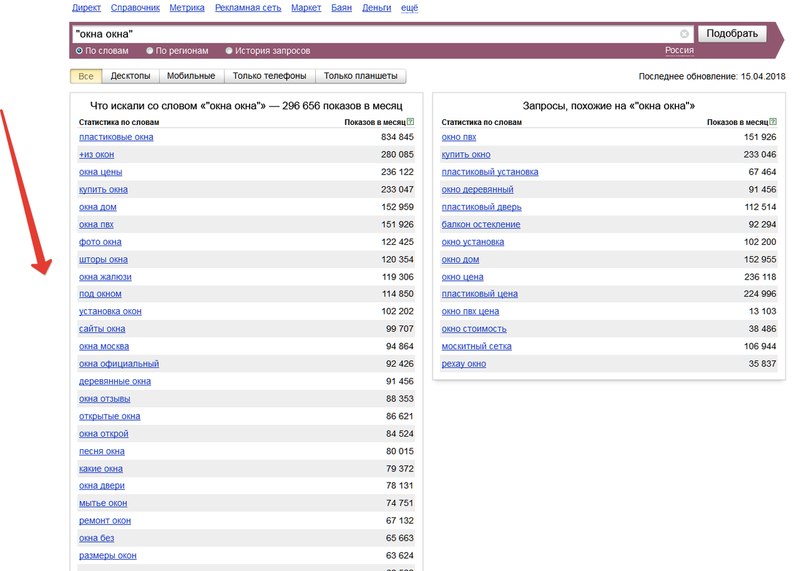807x571 pixels.
Task: Open the 'окна москва' query link
Action: click(103, 347)
